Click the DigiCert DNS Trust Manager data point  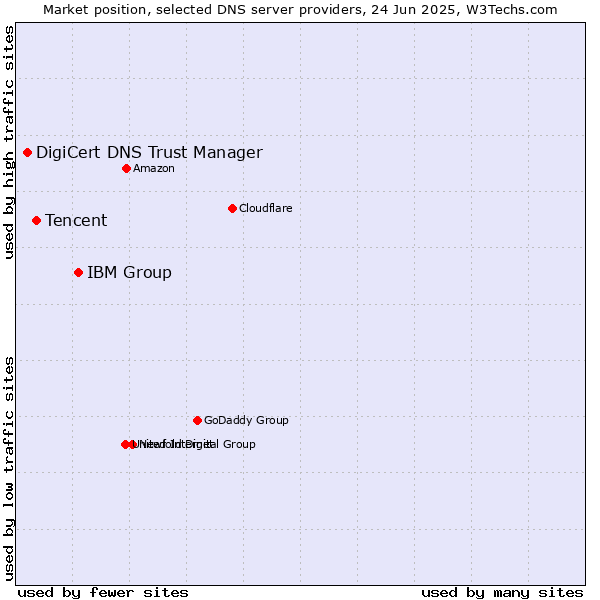tap(27, 153)
